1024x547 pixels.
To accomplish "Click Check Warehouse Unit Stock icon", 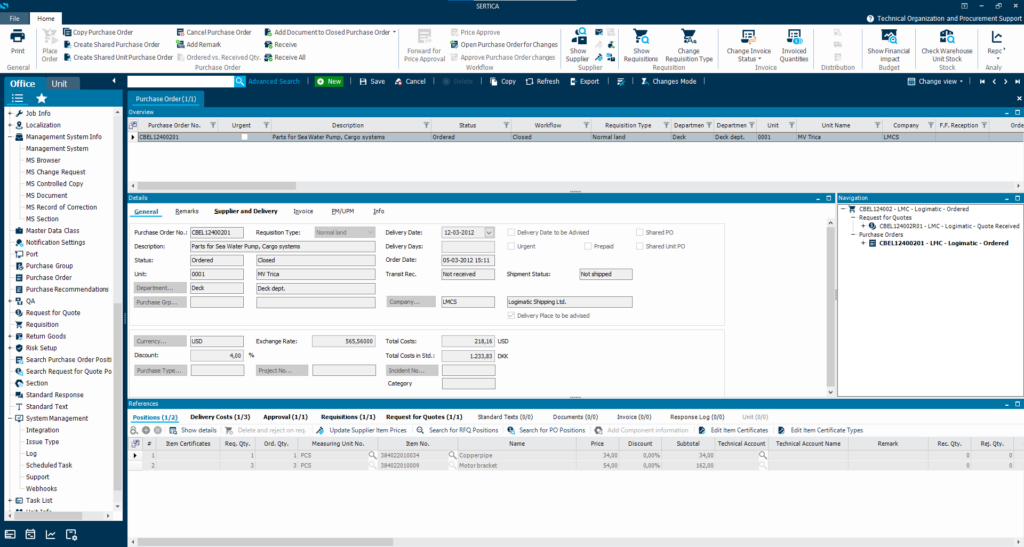I will [x=947, y=45].
